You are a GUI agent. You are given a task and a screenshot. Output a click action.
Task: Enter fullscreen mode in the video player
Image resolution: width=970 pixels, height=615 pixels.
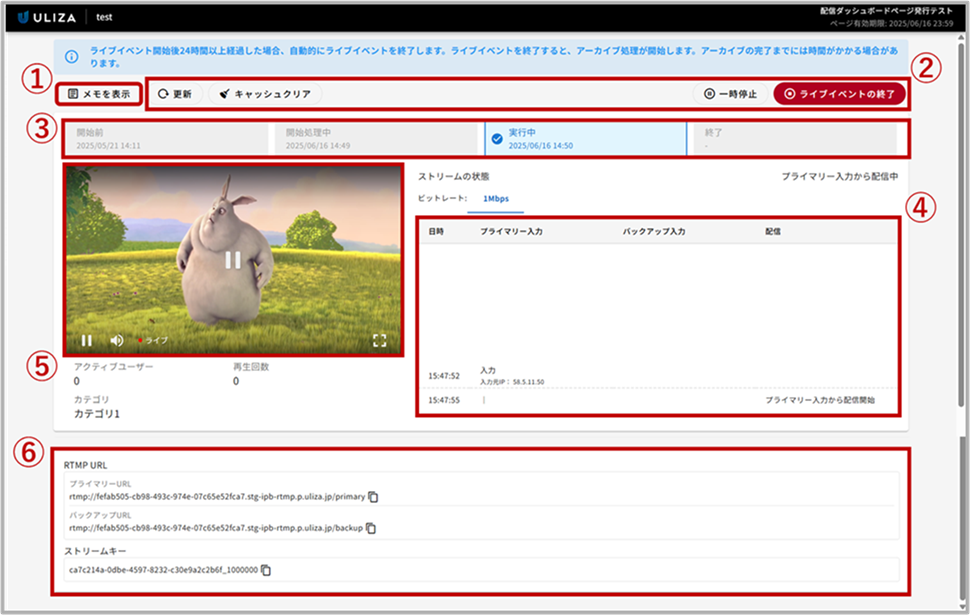[380, 340]
